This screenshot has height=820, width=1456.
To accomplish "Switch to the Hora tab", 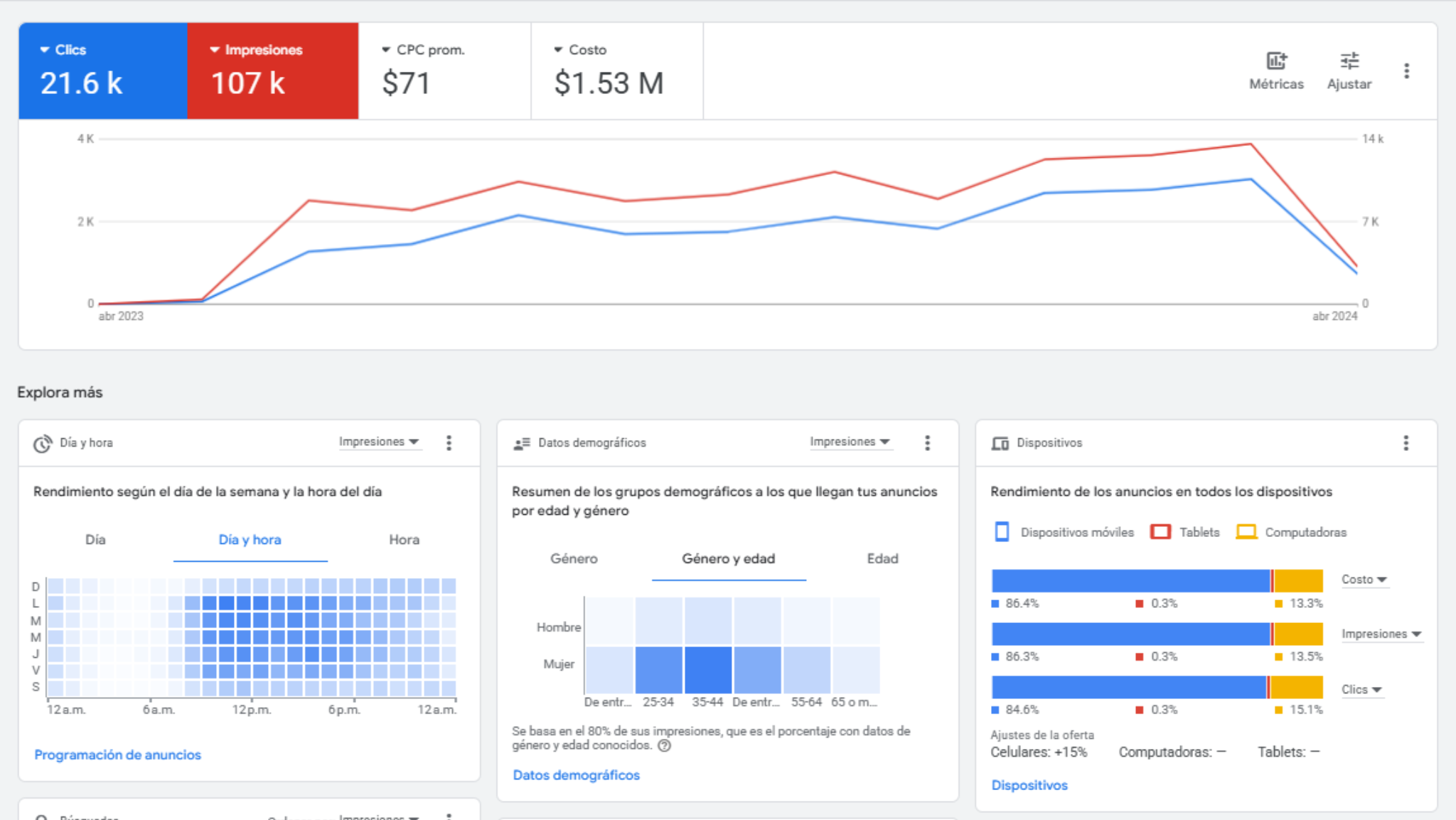I will 404,540.
